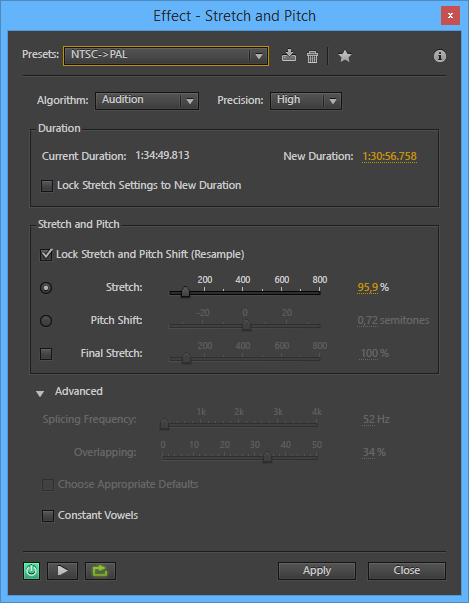Collapse the Advanced section triangle

tap(40, 393)
